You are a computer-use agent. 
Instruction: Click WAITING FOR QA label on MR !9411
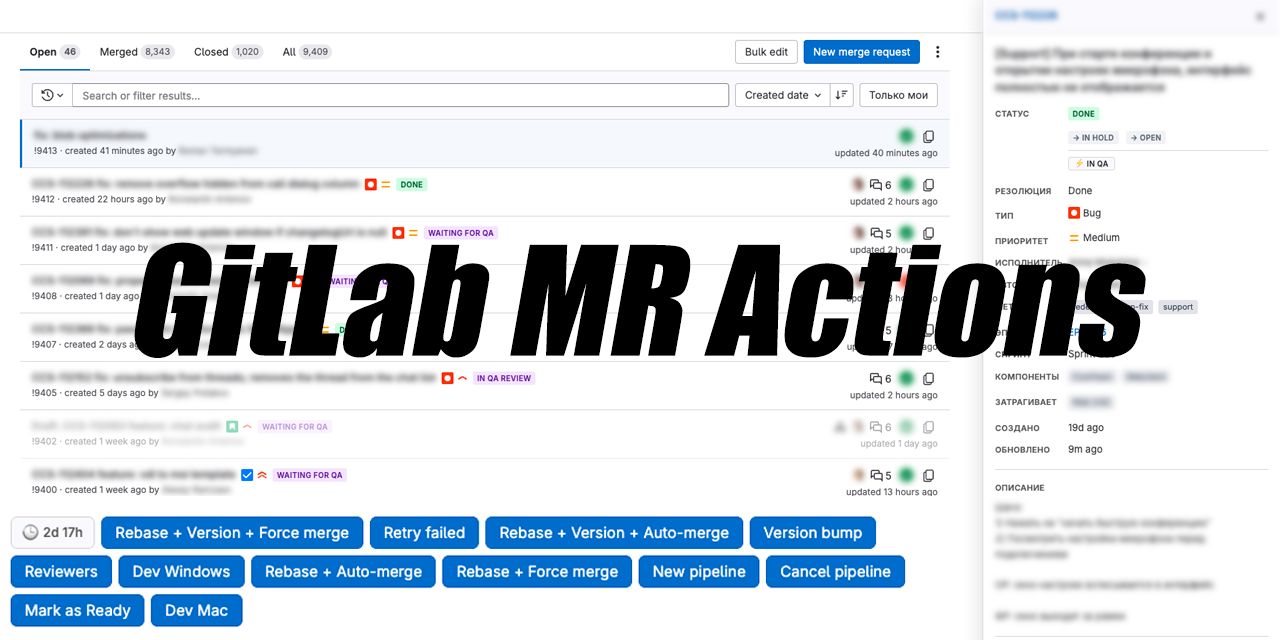tap(461, 233)
